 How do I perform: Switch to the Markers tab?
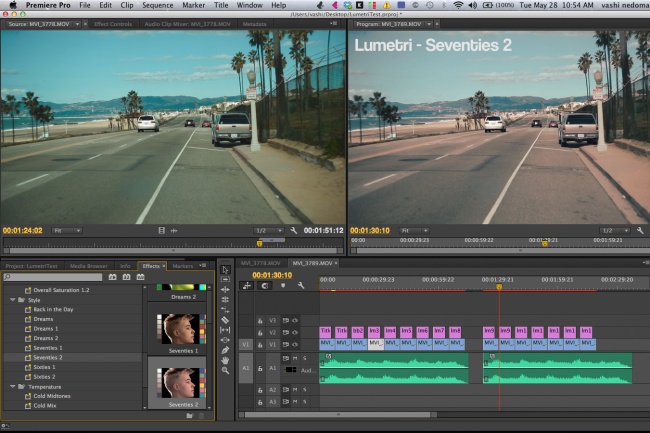coord(183,266)
